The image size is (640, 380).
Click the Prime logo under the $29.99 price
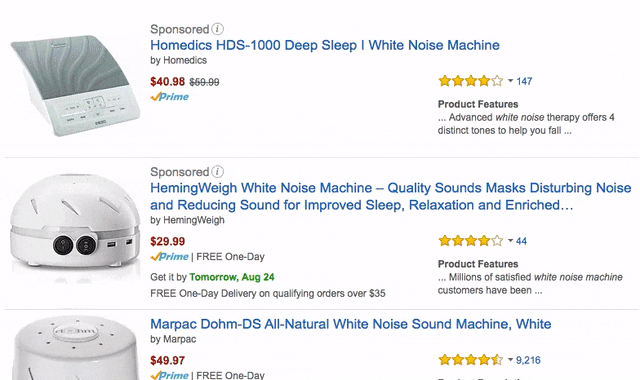tap(169, 257)
